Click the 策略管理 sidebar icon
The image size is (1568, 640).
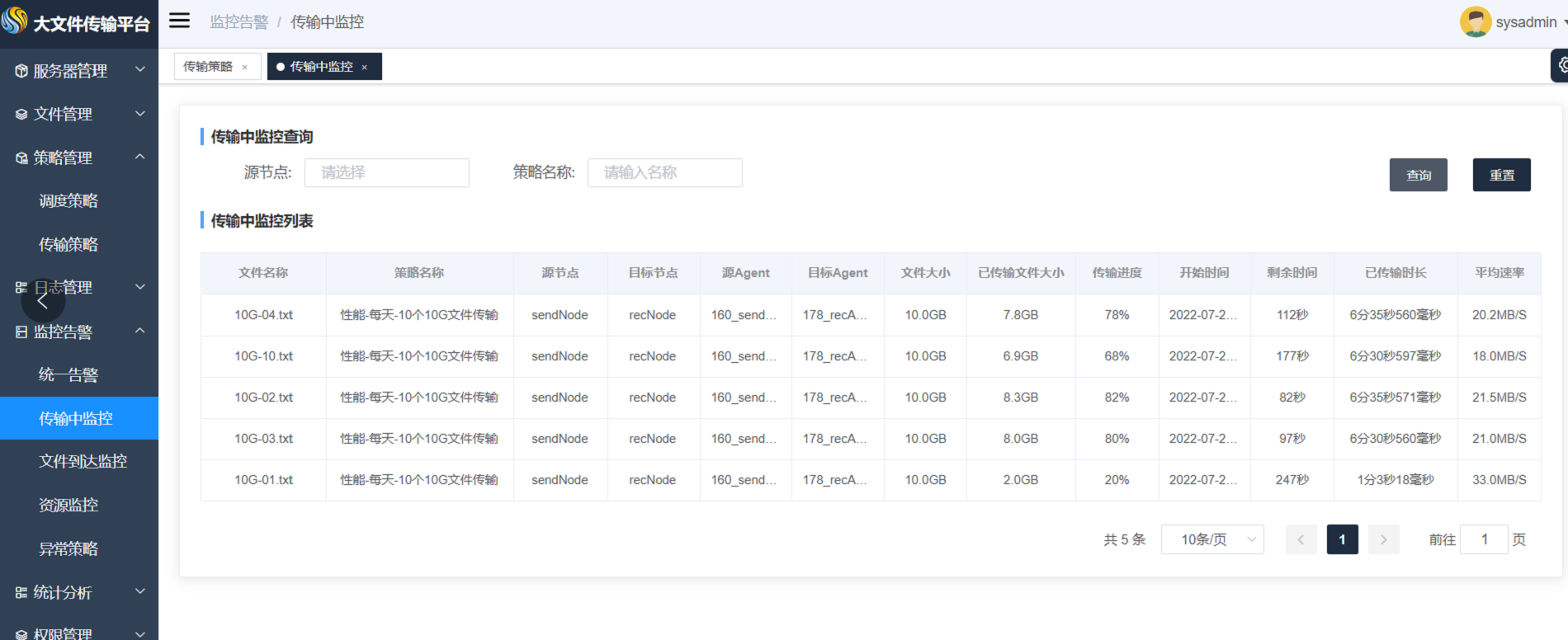(x=21, y=158)
